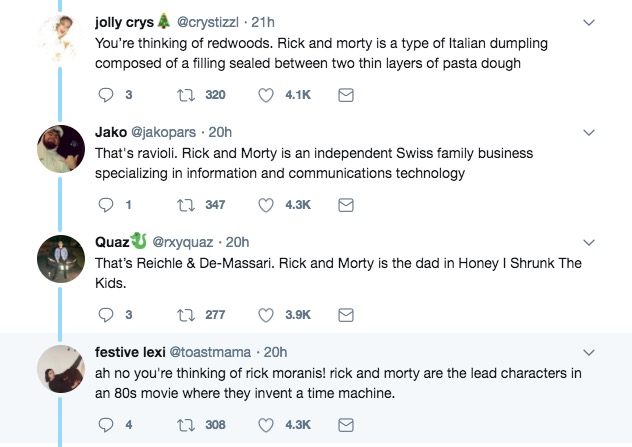The height and width of the screenshot is (447, 632).
Task: Open the tweet menu for Quaz's tweet
Action: pyautogui.click(x=590, y=241)
